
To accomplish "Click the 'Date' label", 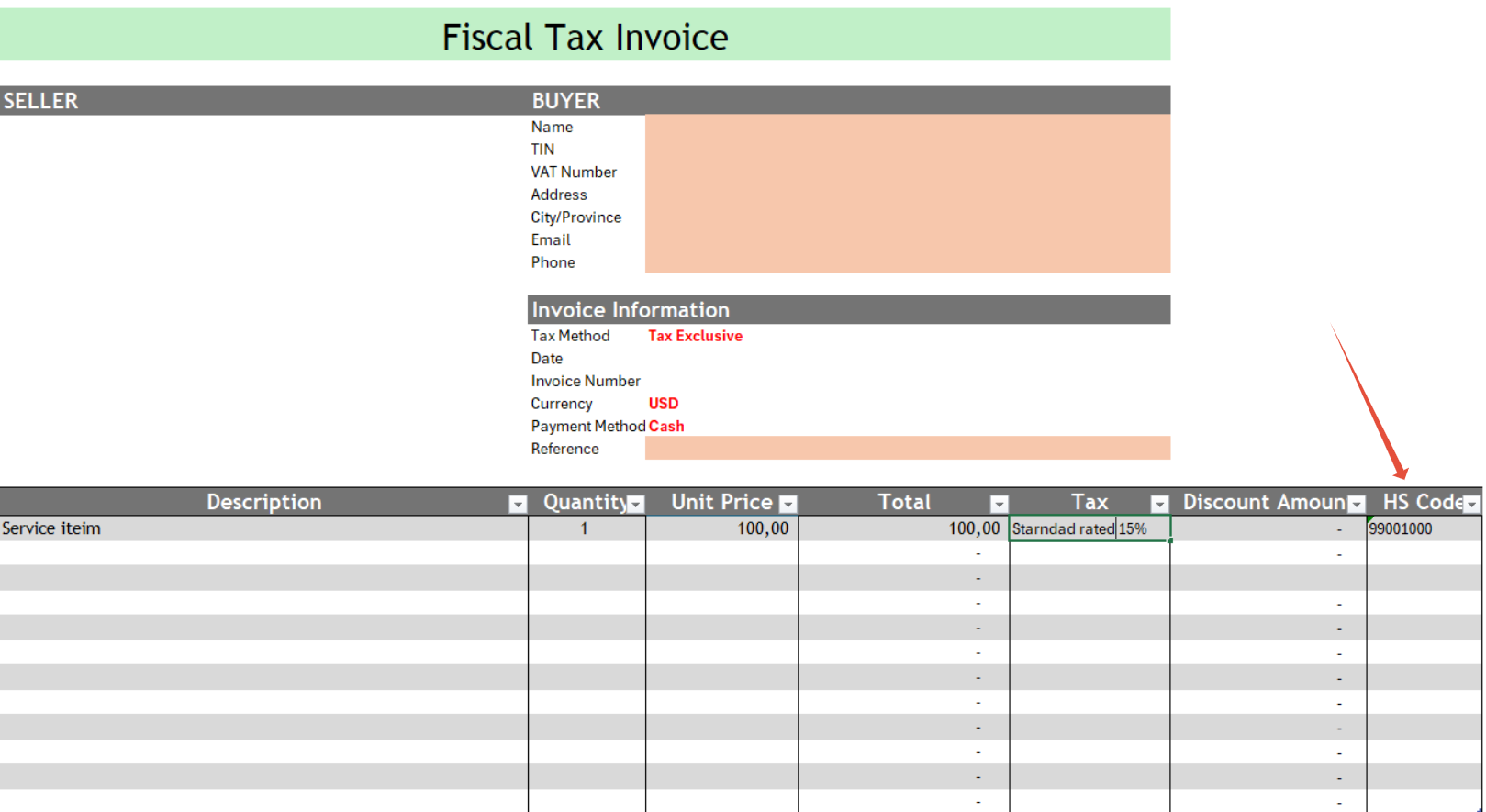I will coord(547,359).
